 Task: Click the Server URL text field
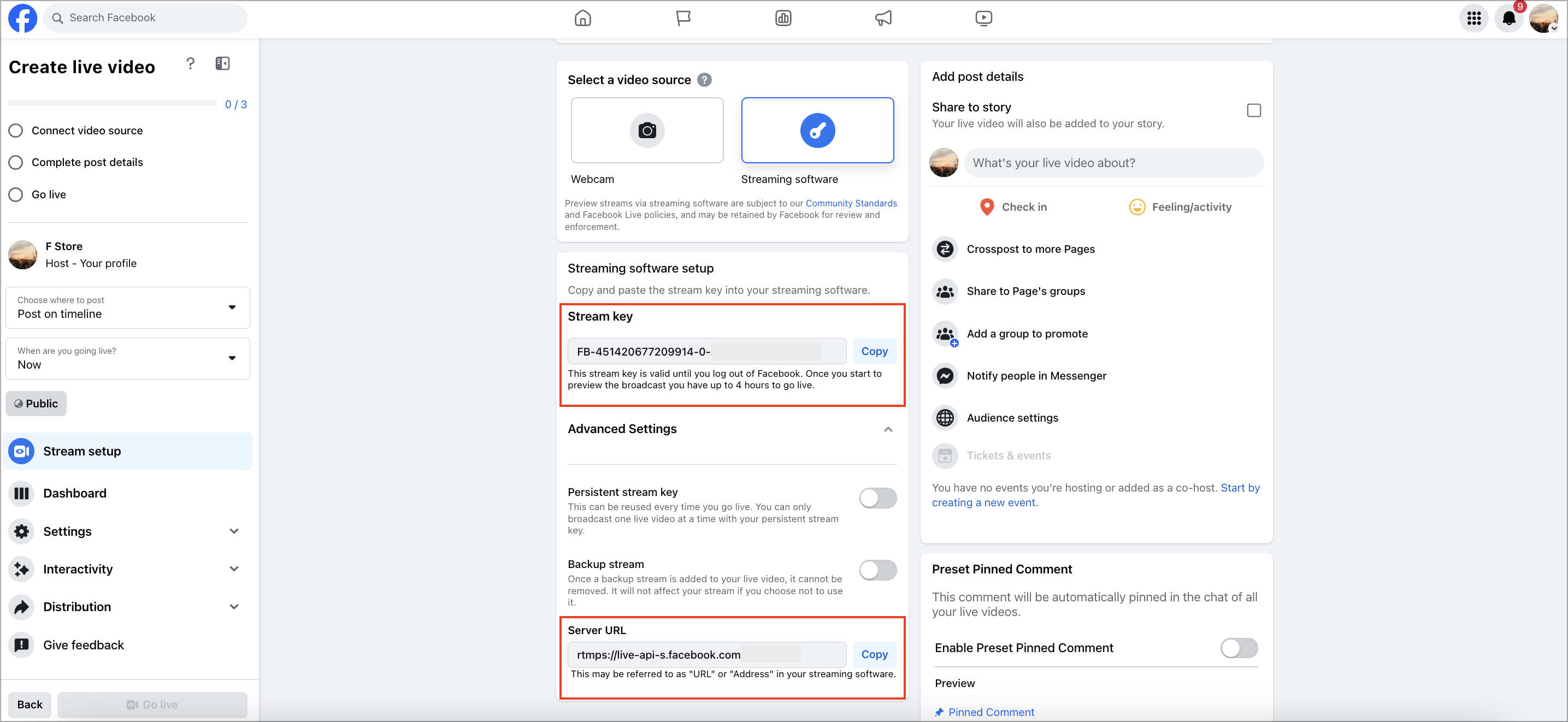(707, 655)
